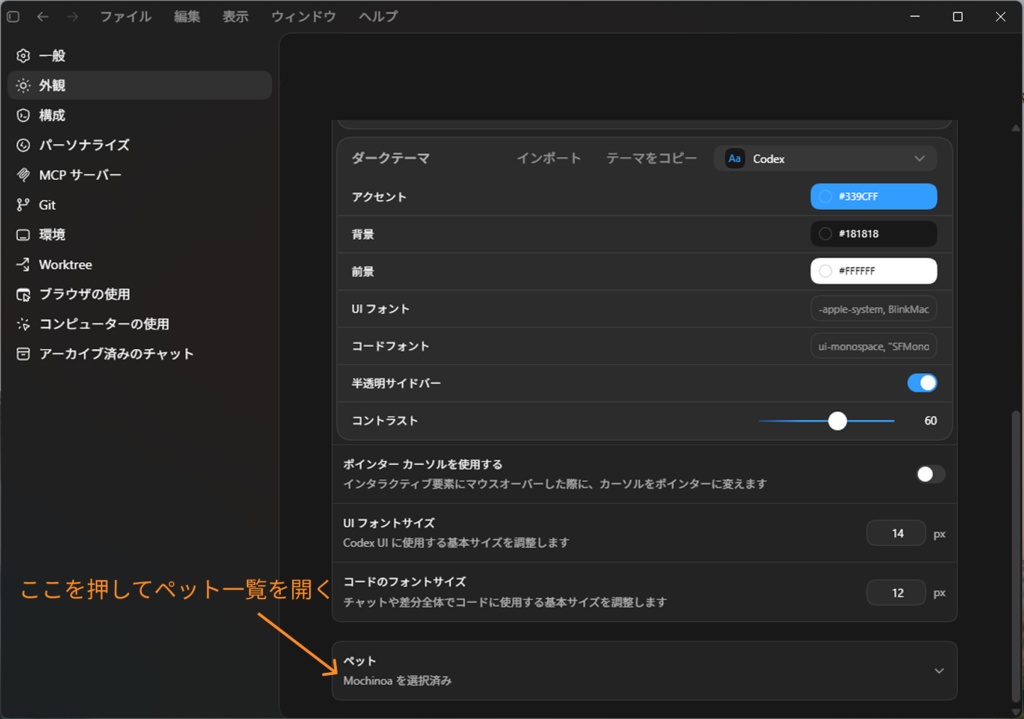Open 環境 settings page
1024x719 pixels.
pyautogui.click(x=140, y=234)
